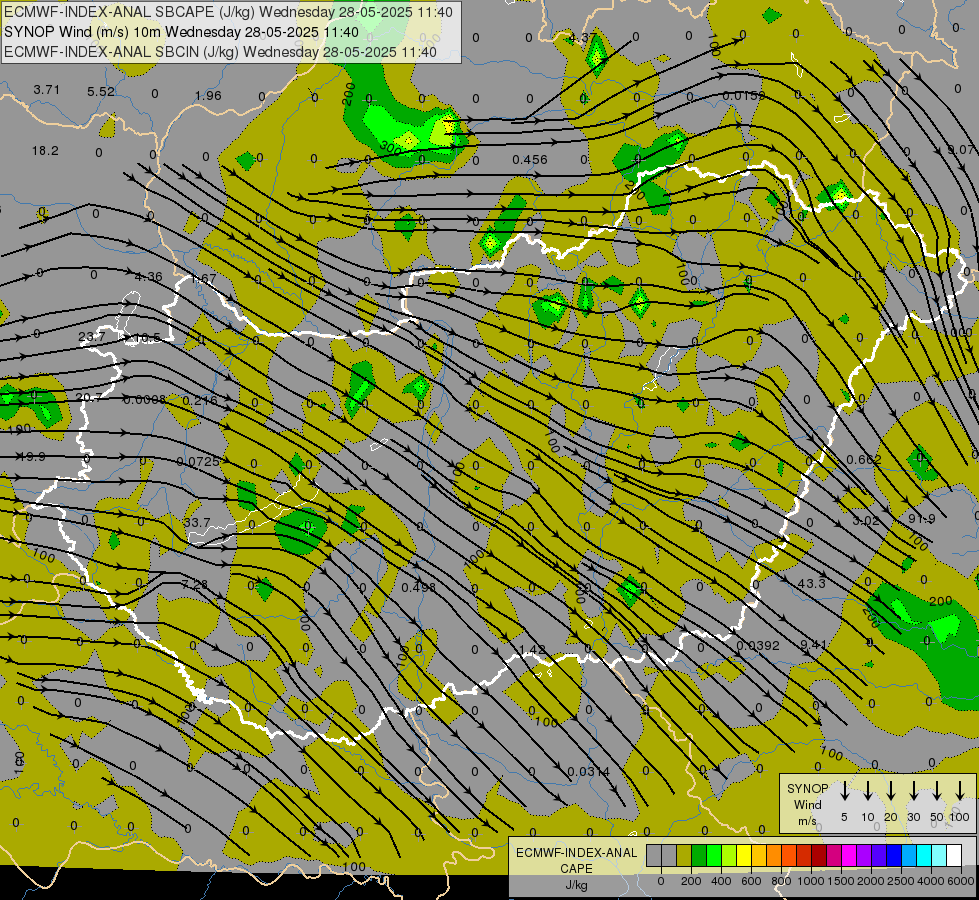
Task: Click the map value 0.0314
Action: (x=589, y=772)
